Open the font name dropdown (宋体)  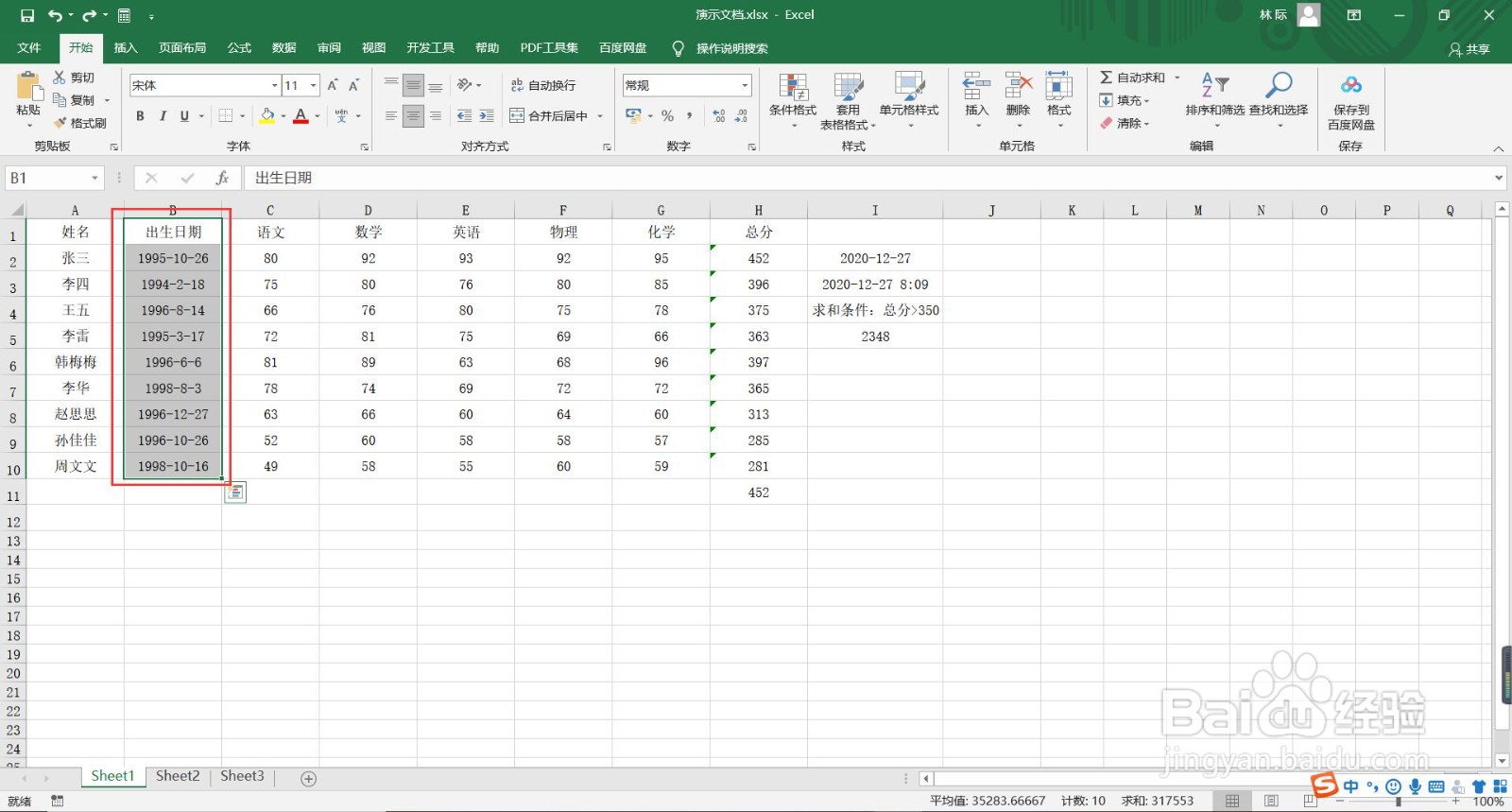click(x=274, y=85)
